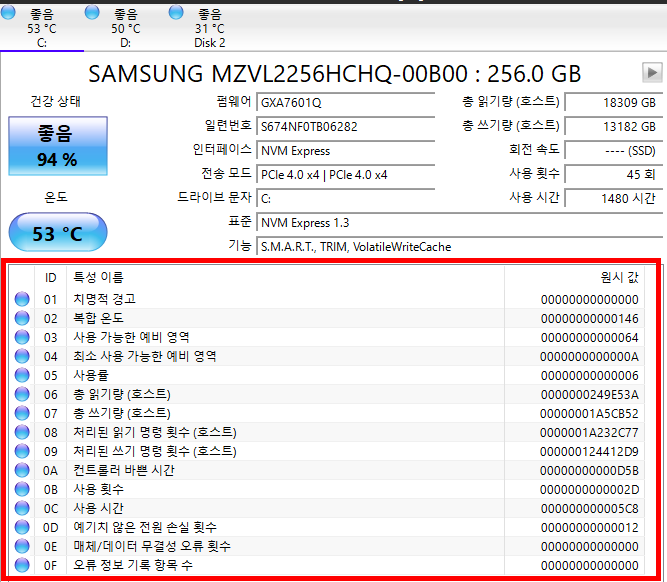Click the raw value 0000000000064
Viewport: 667px width, 582px height.
(590, 338)
